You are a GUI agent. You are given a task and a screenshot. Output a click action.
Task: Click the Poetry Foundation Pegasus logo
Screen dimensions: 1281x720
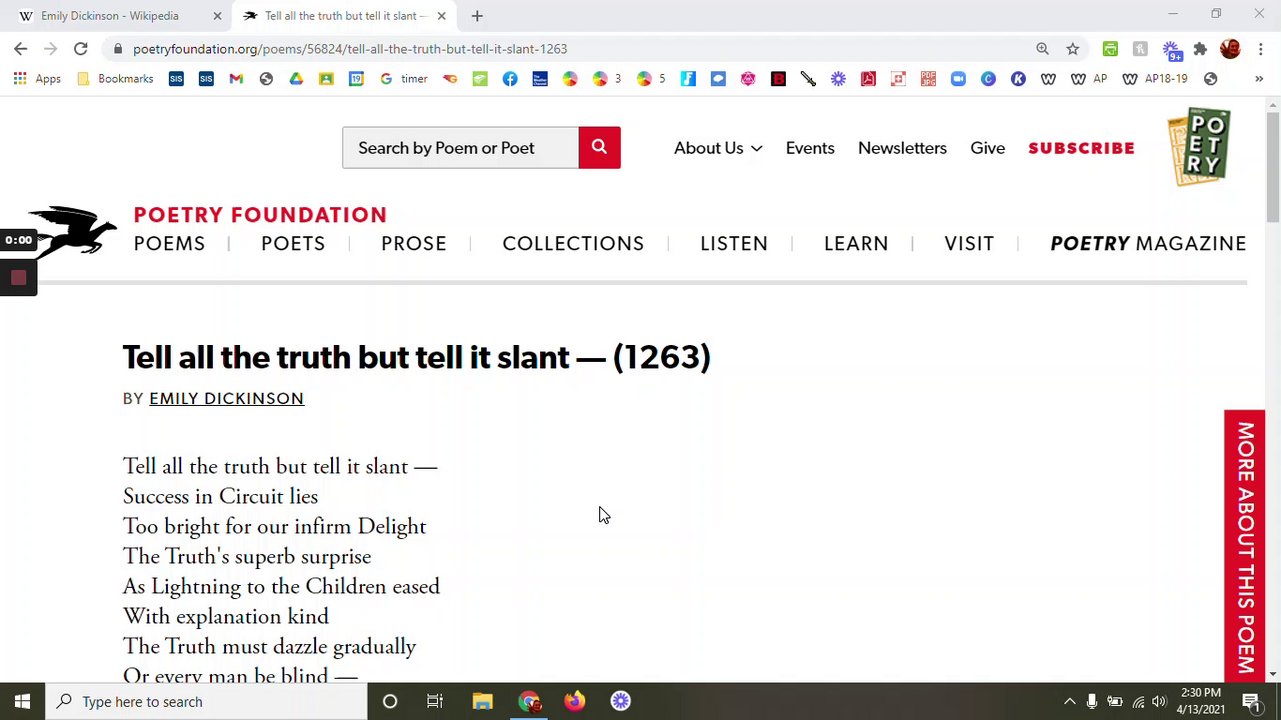(x=74, y=232)
